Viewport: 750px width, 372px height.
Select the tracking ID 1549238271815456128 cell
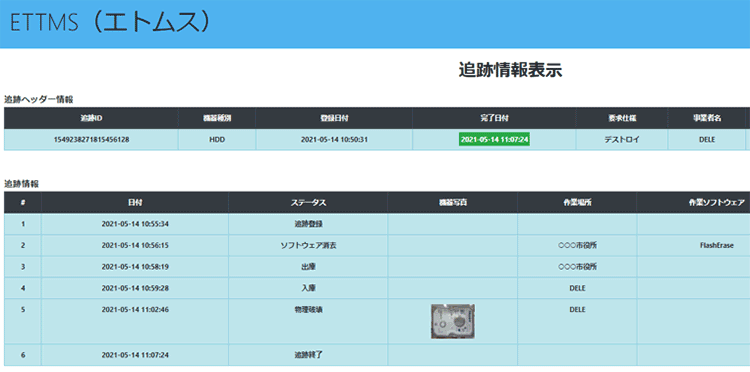pos(91,140)
